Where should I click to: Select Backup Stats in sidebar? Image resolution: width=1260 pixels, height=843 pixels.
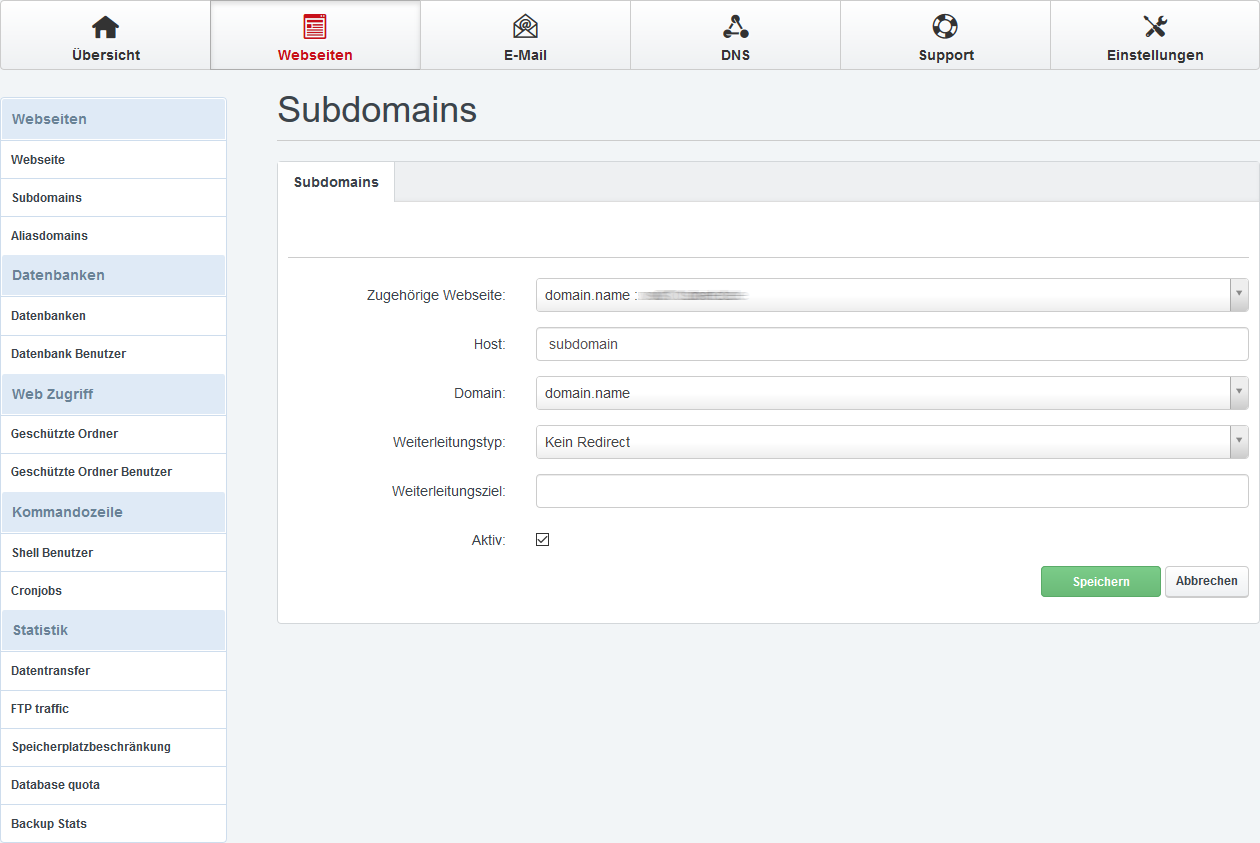49,824
